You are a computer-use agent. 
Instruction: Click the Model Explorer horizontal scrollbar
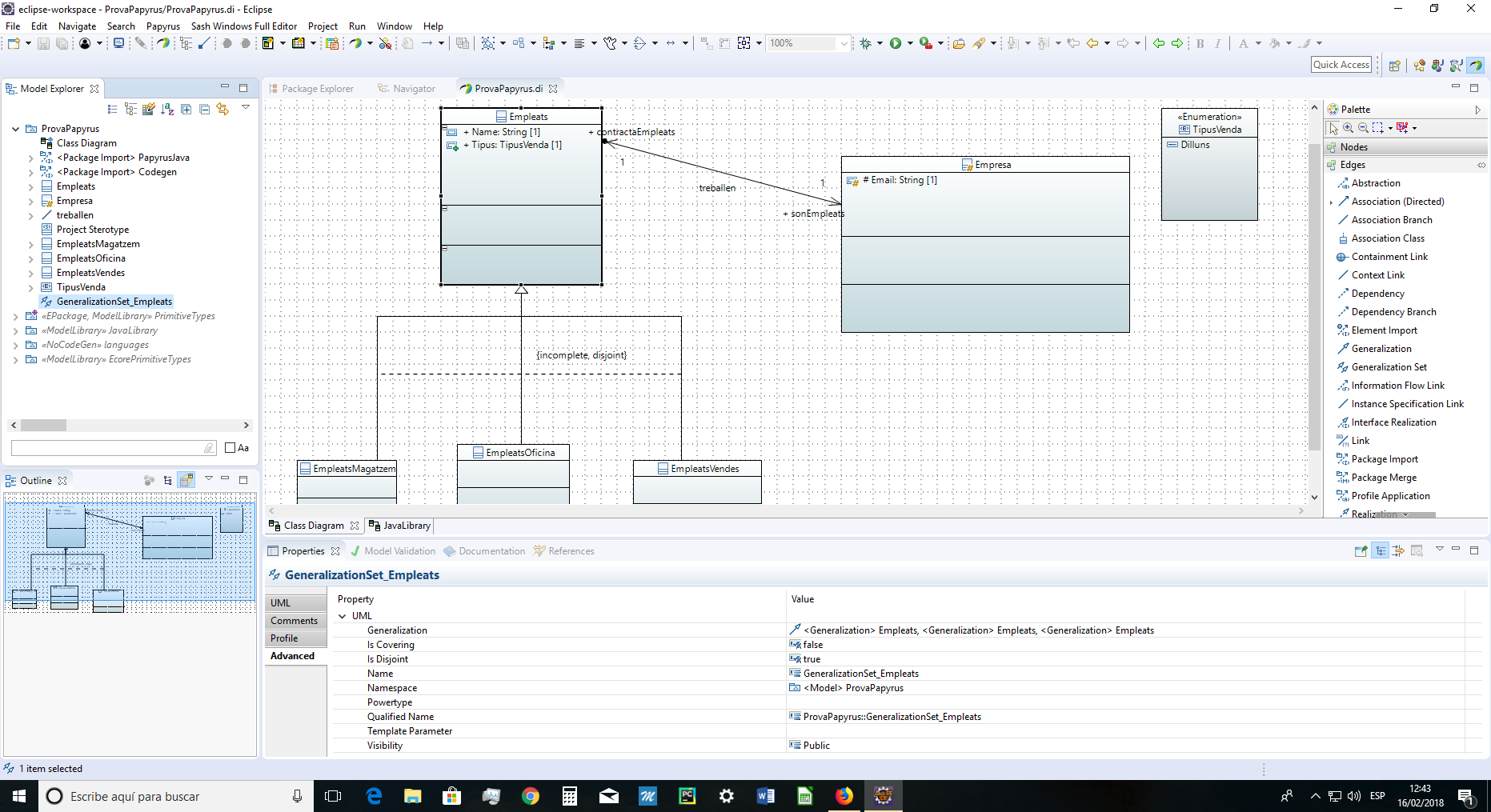click(x=130, y=426)
